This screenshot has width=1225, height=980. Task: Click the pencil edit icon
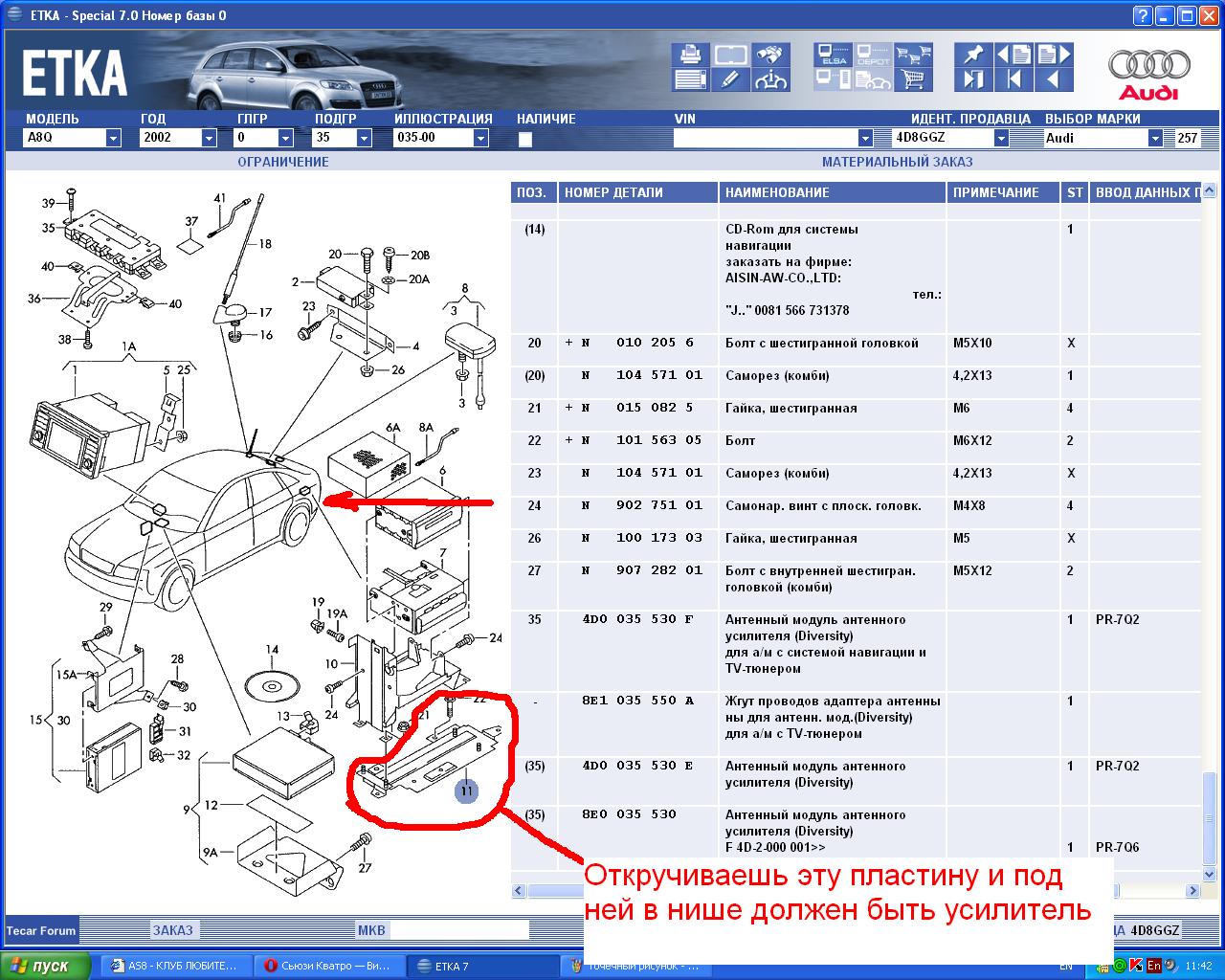730,80
